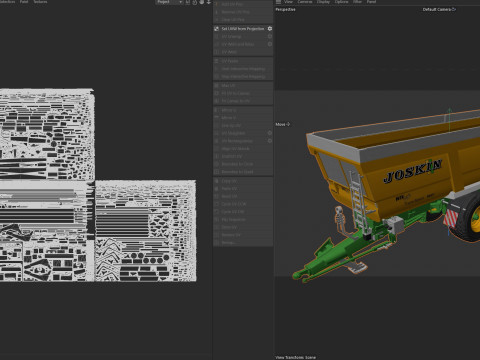Click the Mirror U icon
This screenshot has width=480, height=360.
tap(216, 110)
